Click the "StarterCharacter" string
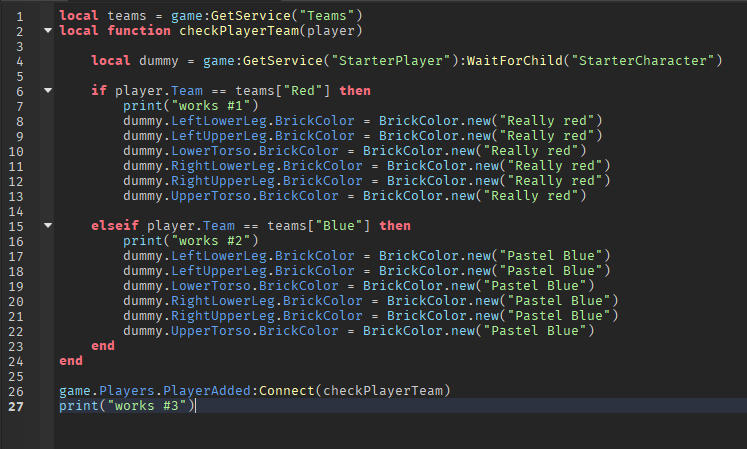The height and width of the screenshot is (449, 747). coord(643,61)
